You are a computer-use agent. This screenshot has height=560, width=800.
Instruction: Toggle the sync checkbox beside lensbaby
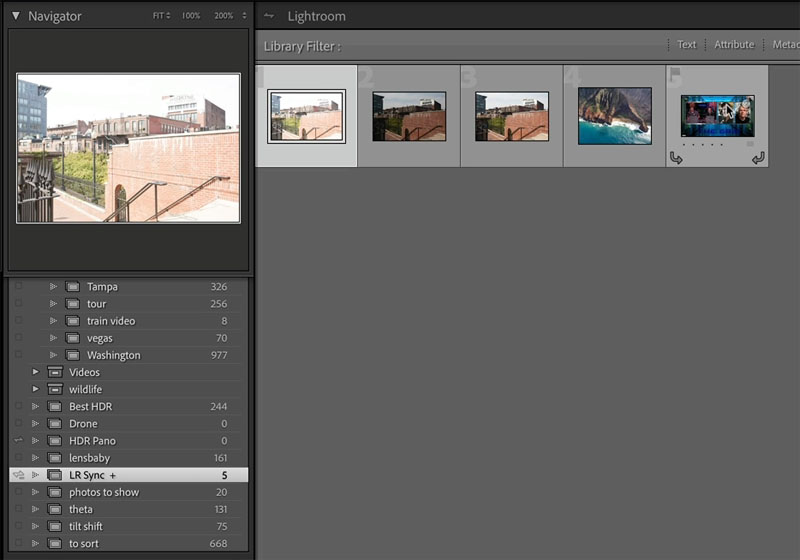19,457
